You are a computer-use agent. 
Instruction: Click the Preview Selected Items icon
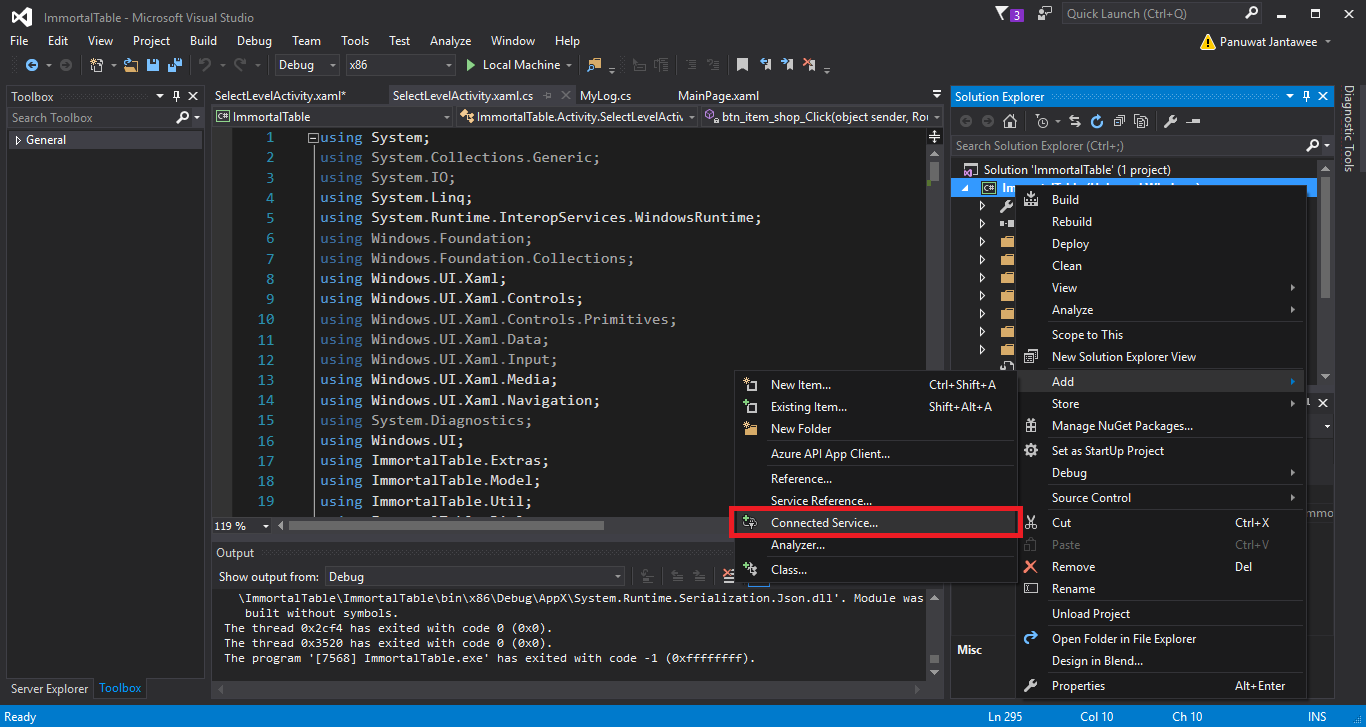tap(1192, 121)
